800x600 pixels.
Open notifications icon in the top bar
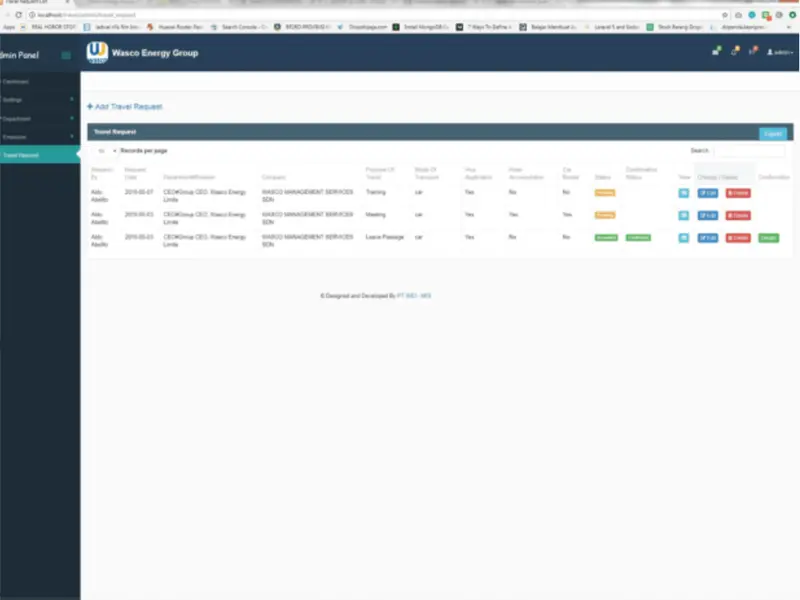(x=737, y=53)
